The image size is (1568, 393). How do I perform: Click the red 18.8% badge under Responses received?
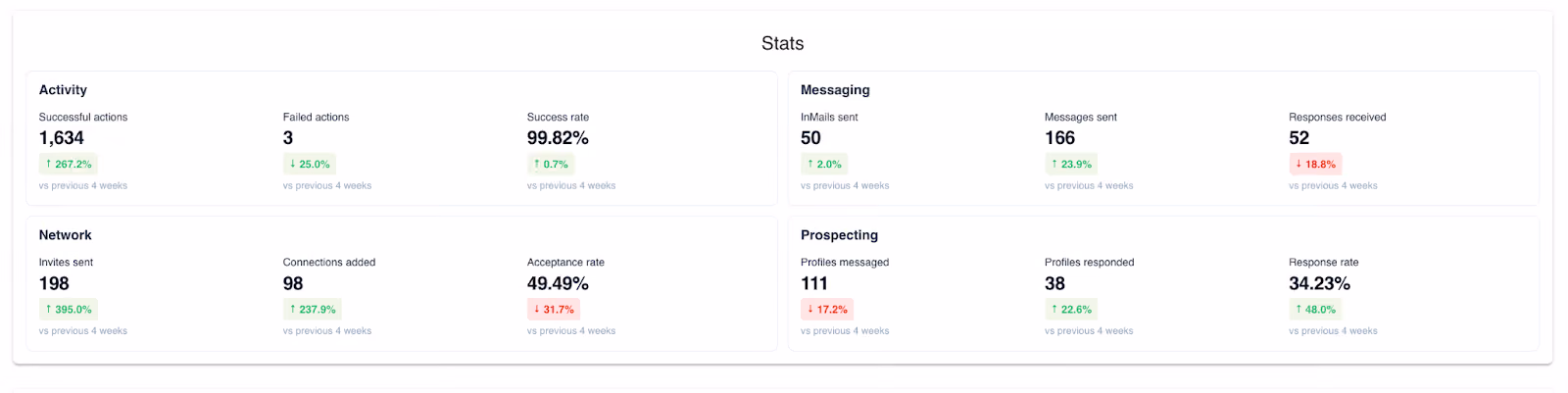click(1315, 164)
